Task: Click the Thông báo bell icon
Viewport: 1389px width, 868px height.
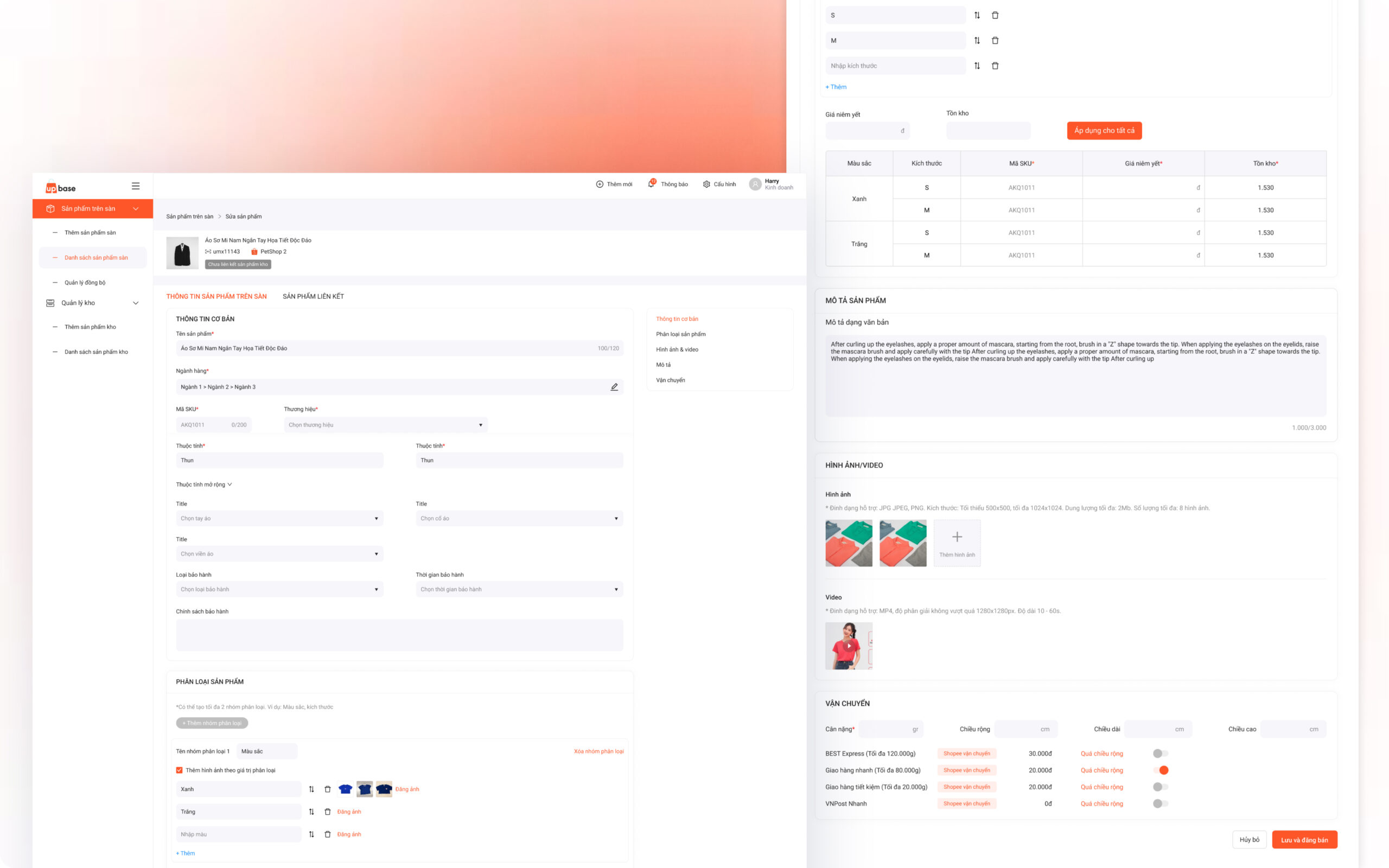Action: [651, 184]
